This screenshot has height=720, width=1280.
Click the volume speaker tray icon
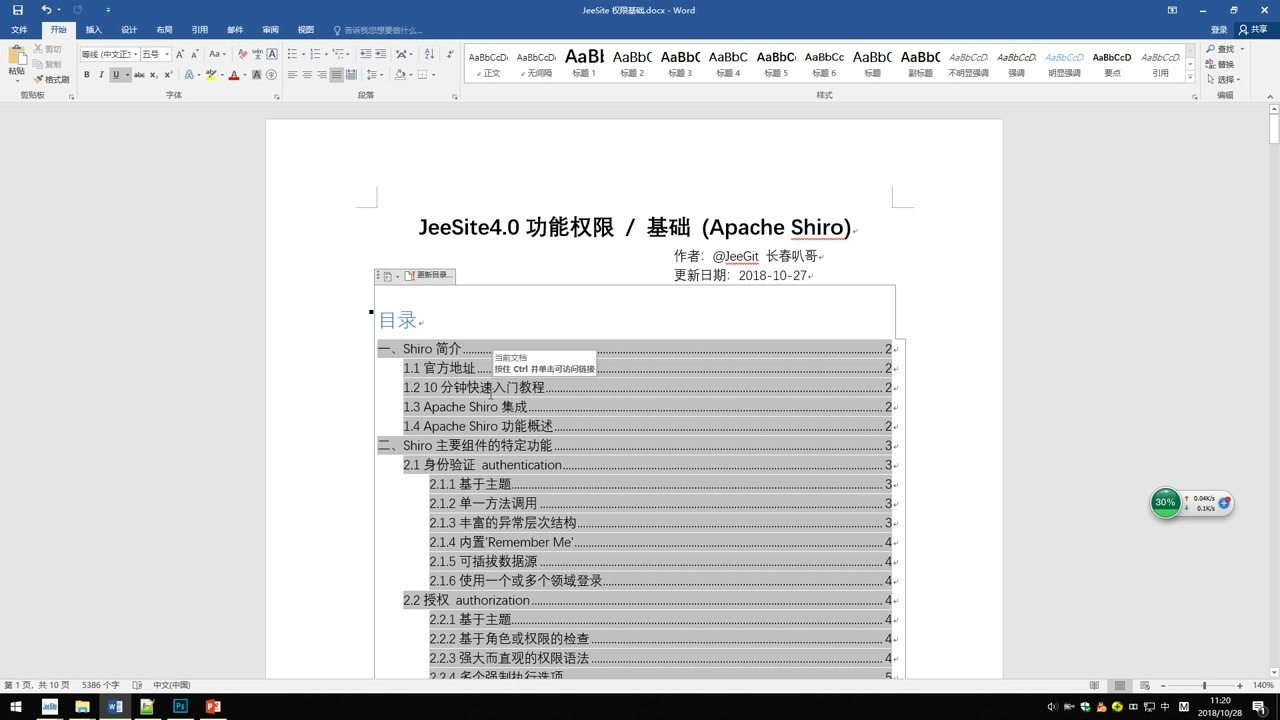click(x=1053, y=707)
